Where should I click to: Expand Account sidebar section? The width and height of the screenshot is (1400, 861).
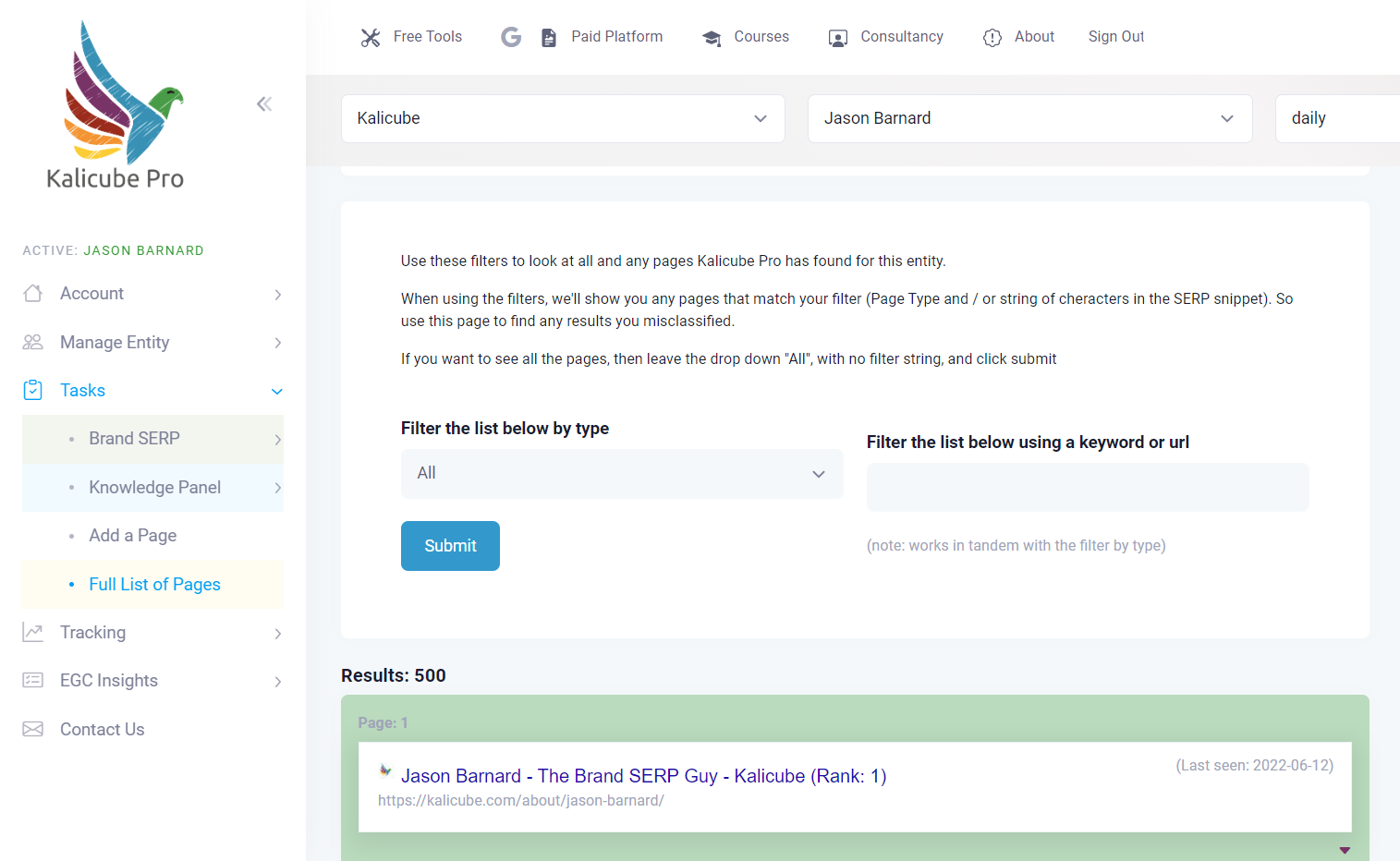coord(152,294)
